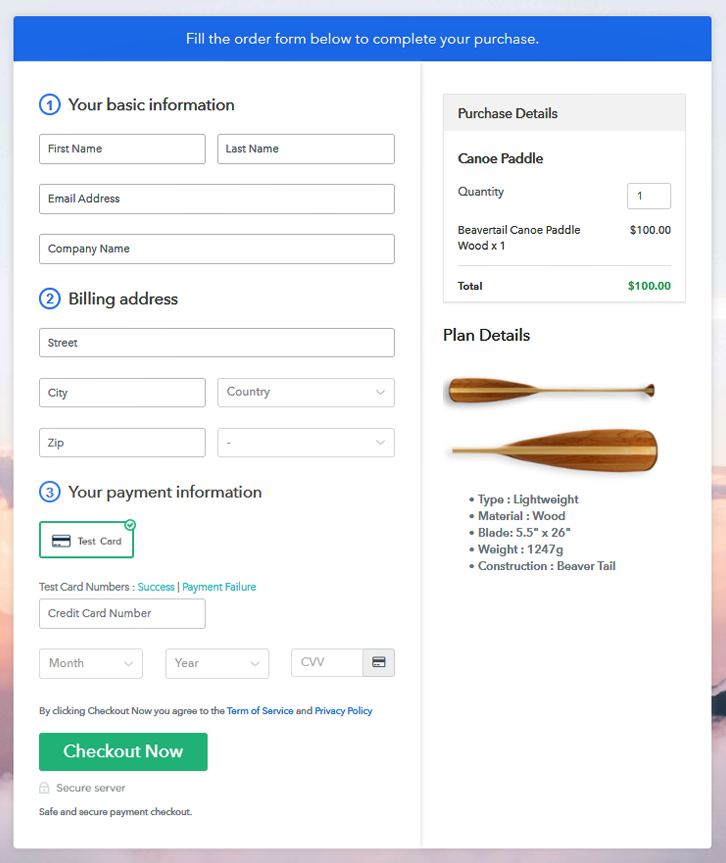
Task: Click the secure server lock icon
Action: (44, 788)
